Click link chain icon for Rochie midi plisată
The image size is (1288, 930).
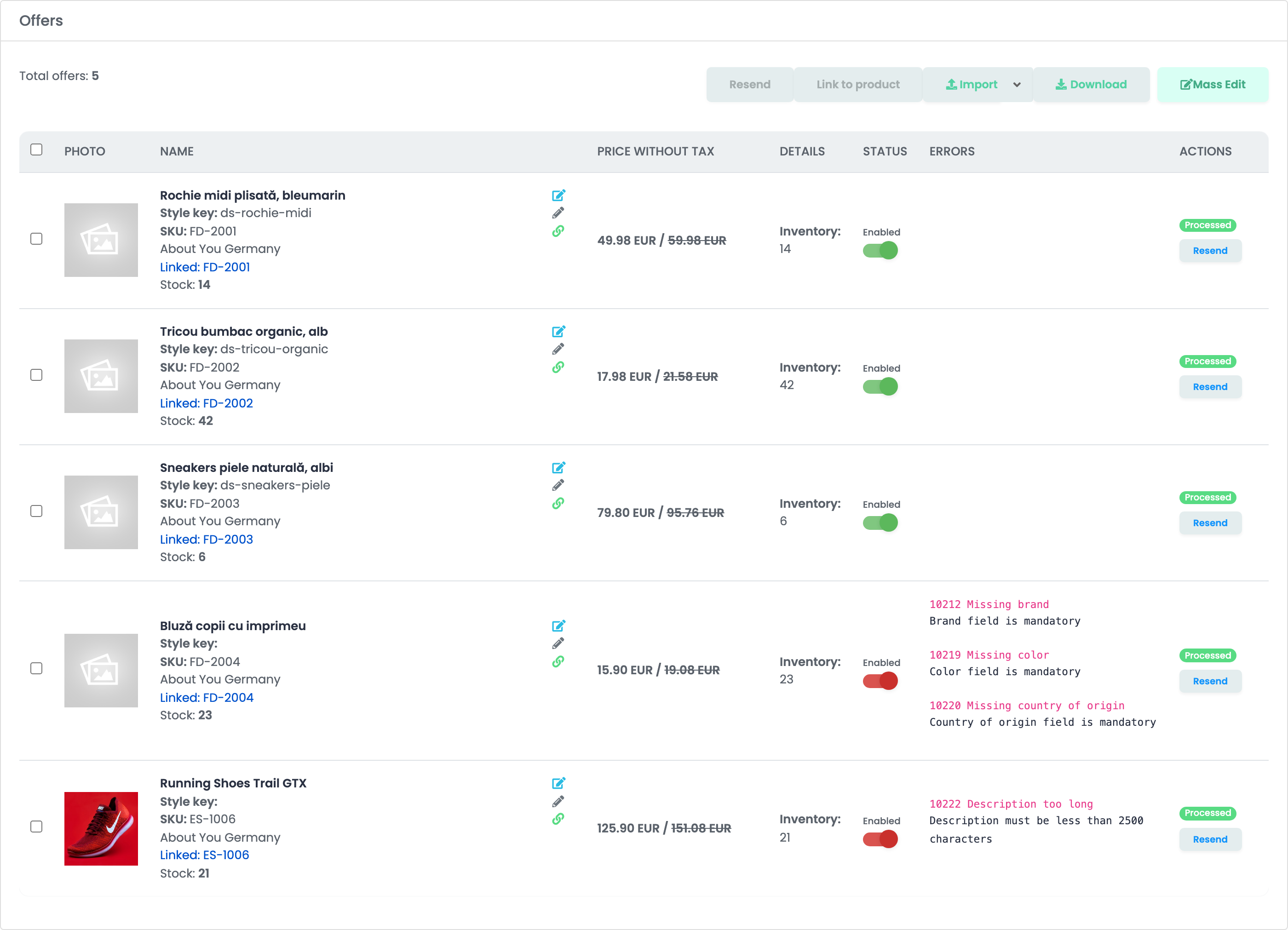(558, 231)
